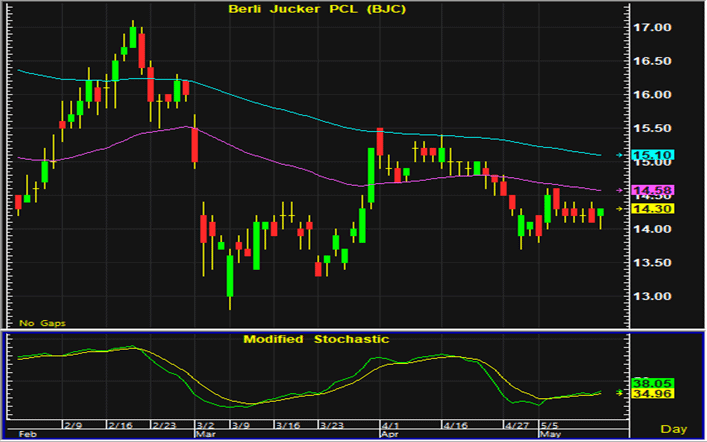Click the Apr month label
707x442 pixels.
click(x=390, y=434)
